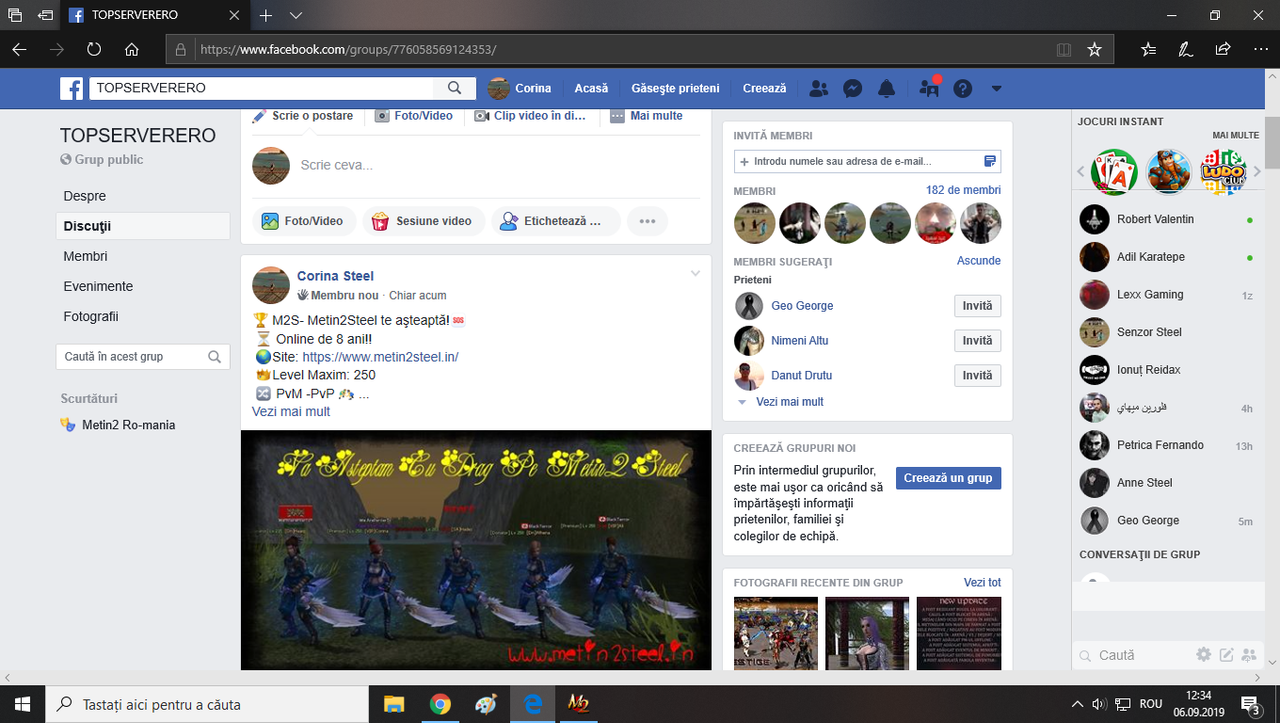Open Corina profile link in top bar
Screen dimensions: 1280x723
(520, 88)
